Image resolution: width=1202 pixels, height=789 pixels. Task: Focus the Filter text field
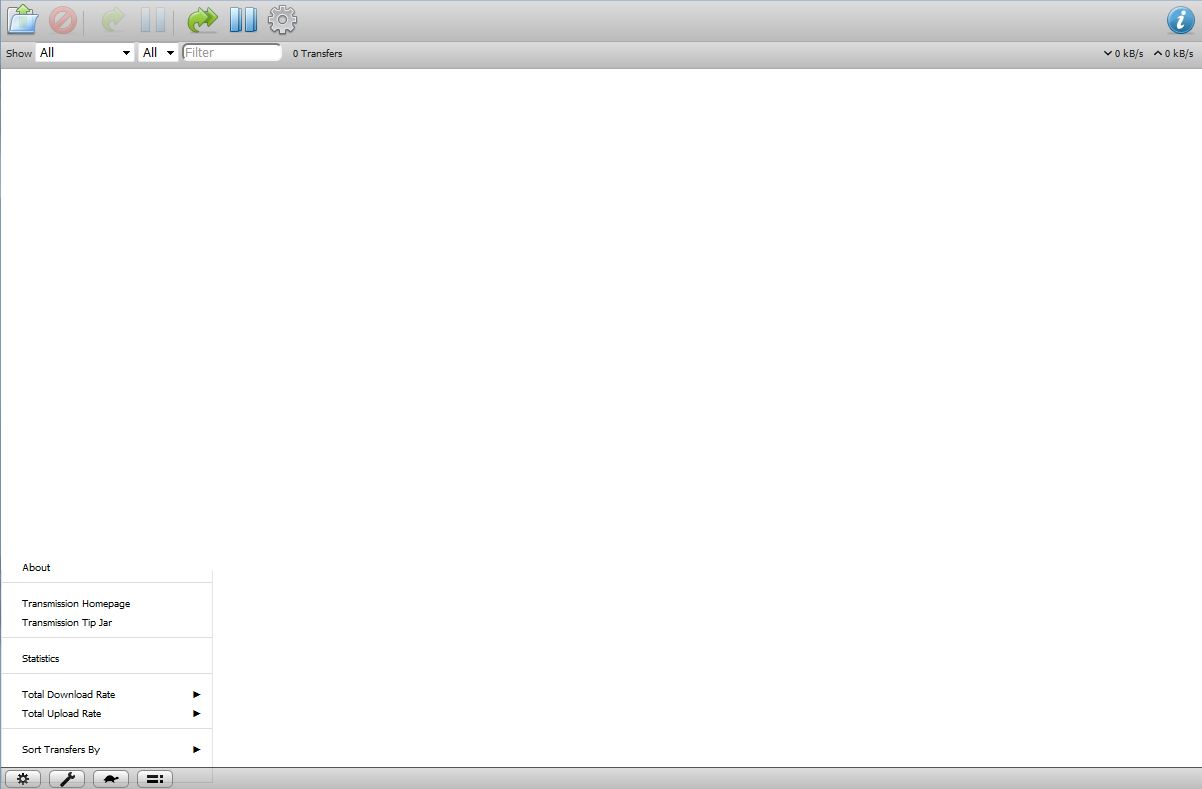[x=232, y=53]
